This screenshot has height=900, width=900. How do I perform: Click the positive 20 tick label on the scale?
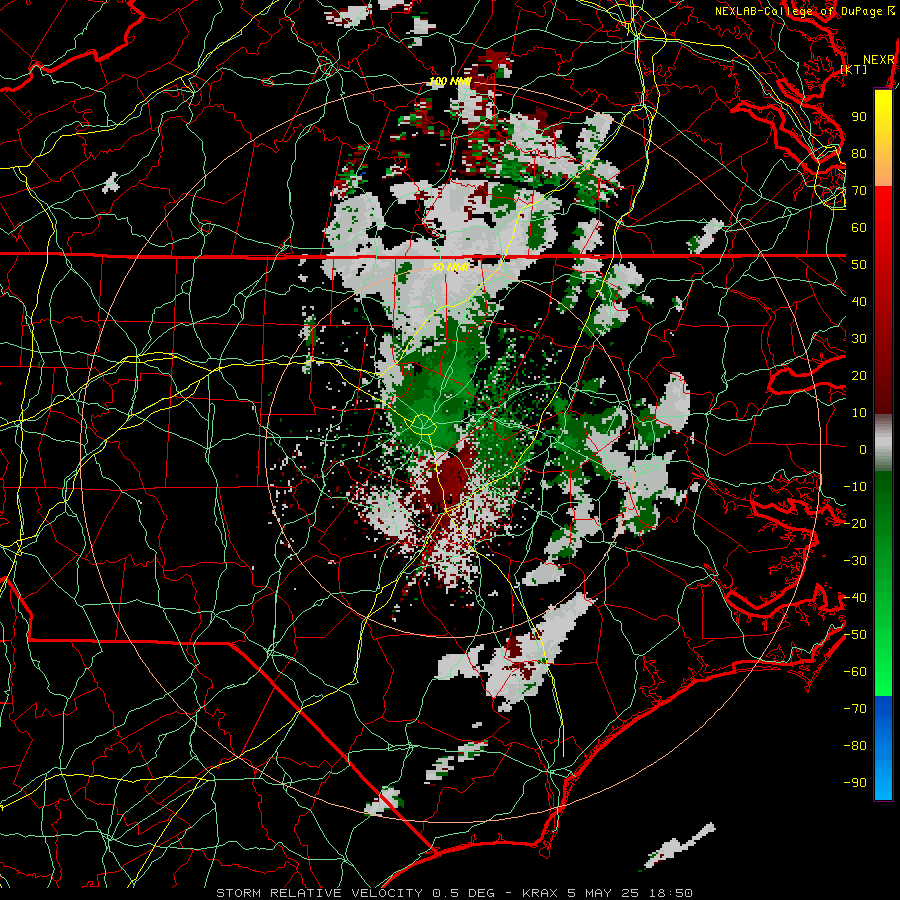[x=859, y=375]
